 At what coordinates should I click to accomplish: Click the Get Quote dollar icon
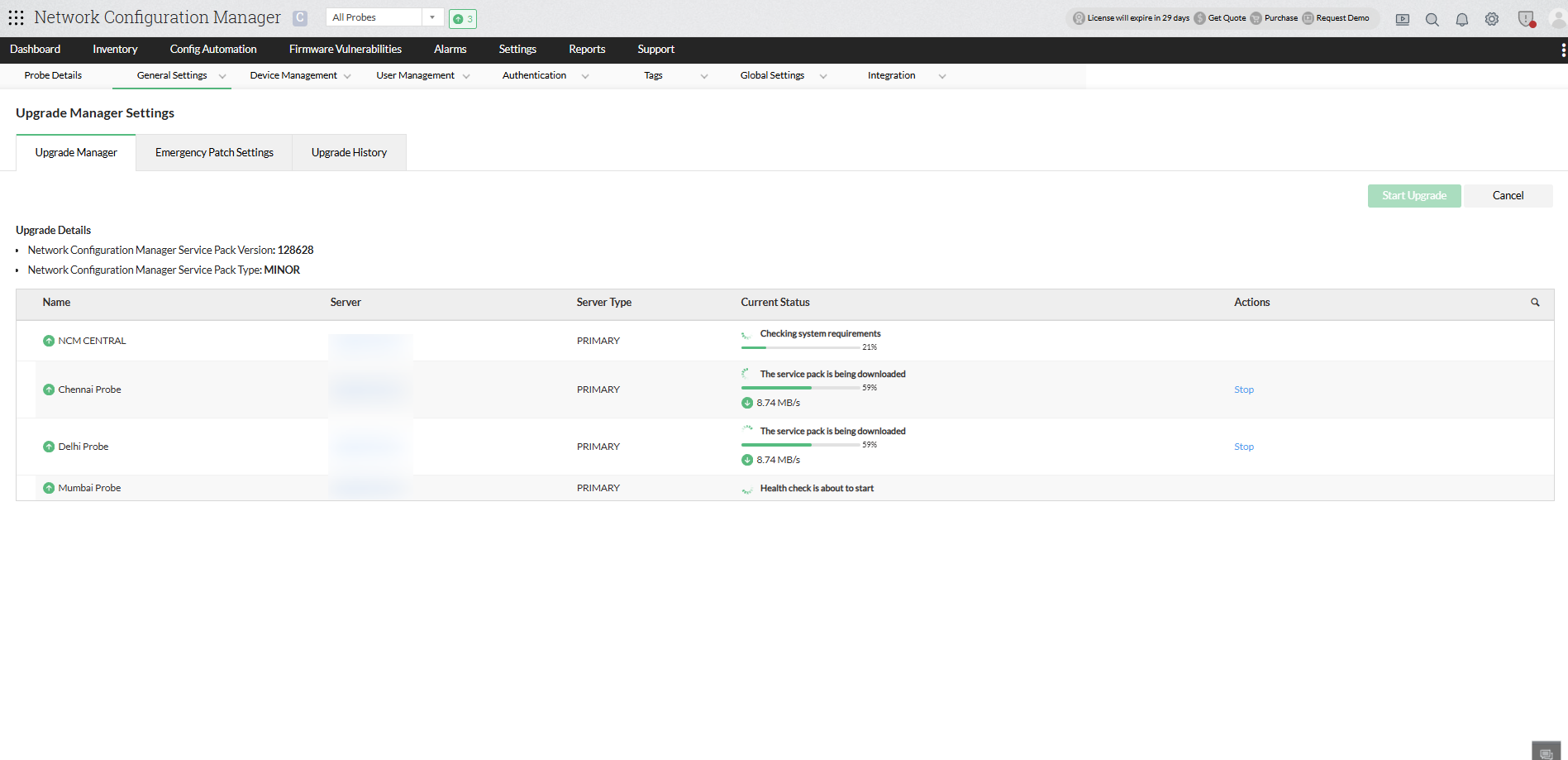(x=1199, y=18)
